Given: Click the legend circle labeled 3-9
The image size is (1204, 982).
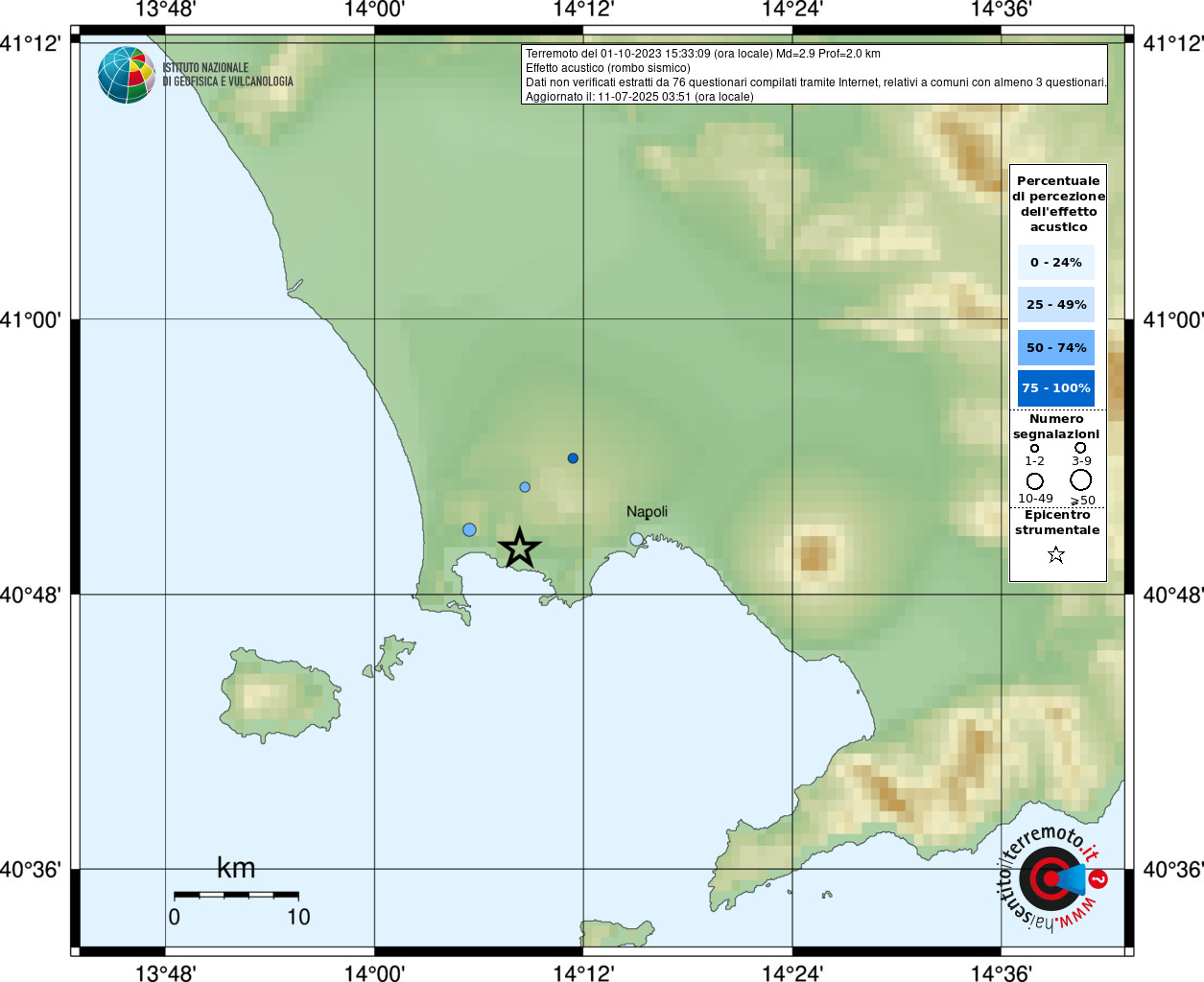Looking at the screenshot, I should pos(1080,448).
